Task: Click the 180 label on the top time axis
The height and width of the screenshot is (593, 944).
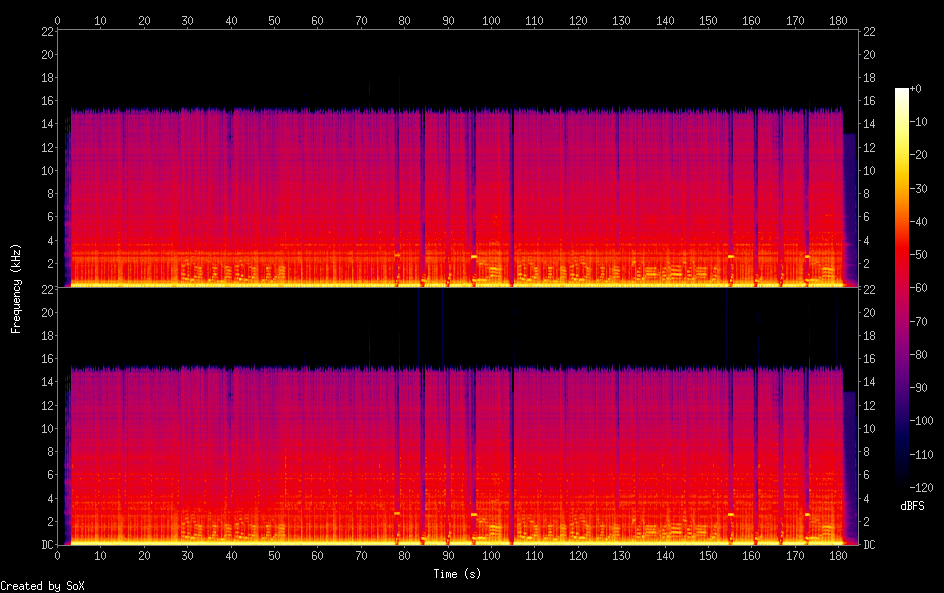Action: [838, 20]
